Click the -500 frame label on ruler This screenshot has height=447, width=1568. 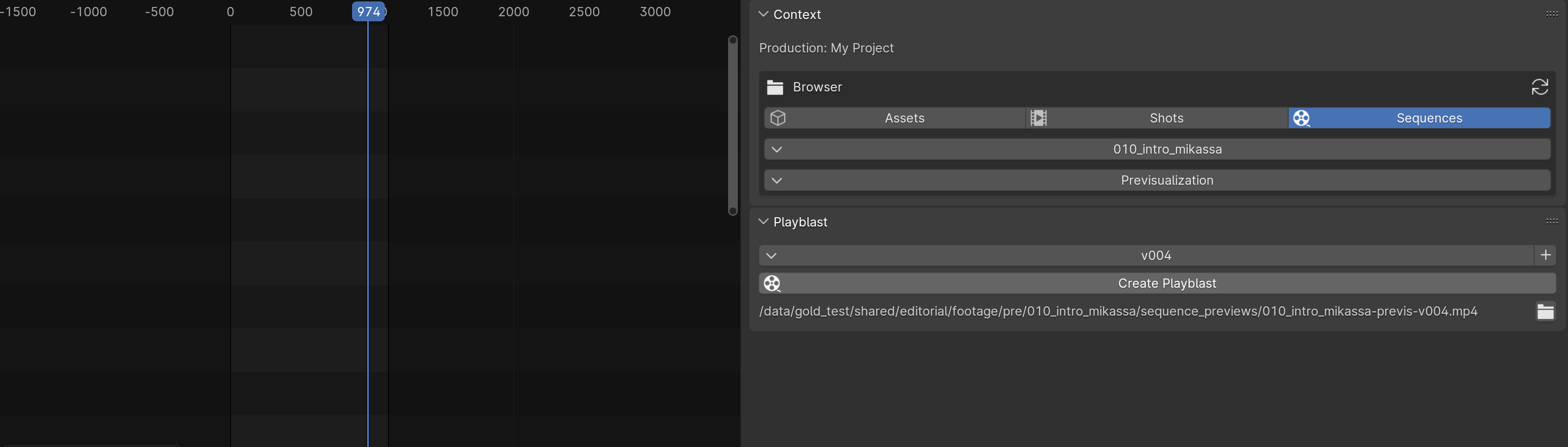159,12
